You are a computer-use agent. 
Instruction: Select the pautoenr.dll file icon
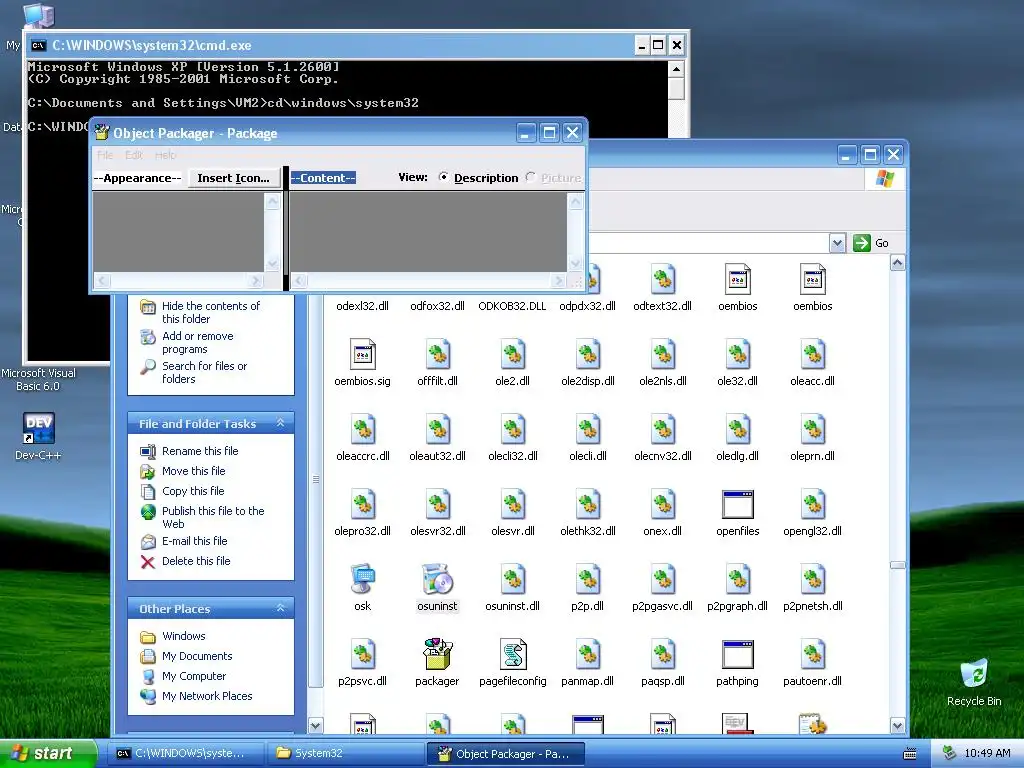(812, 654)
